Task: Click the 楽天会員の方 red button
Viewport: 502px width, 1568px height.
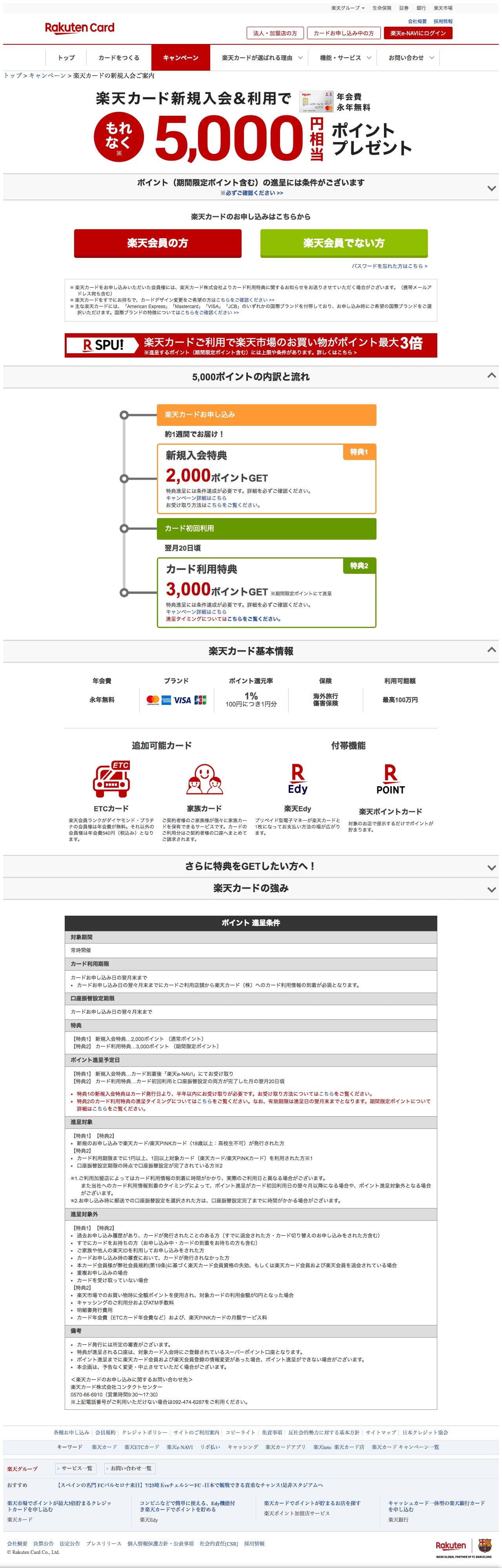Action: click(x=158, y=243)
